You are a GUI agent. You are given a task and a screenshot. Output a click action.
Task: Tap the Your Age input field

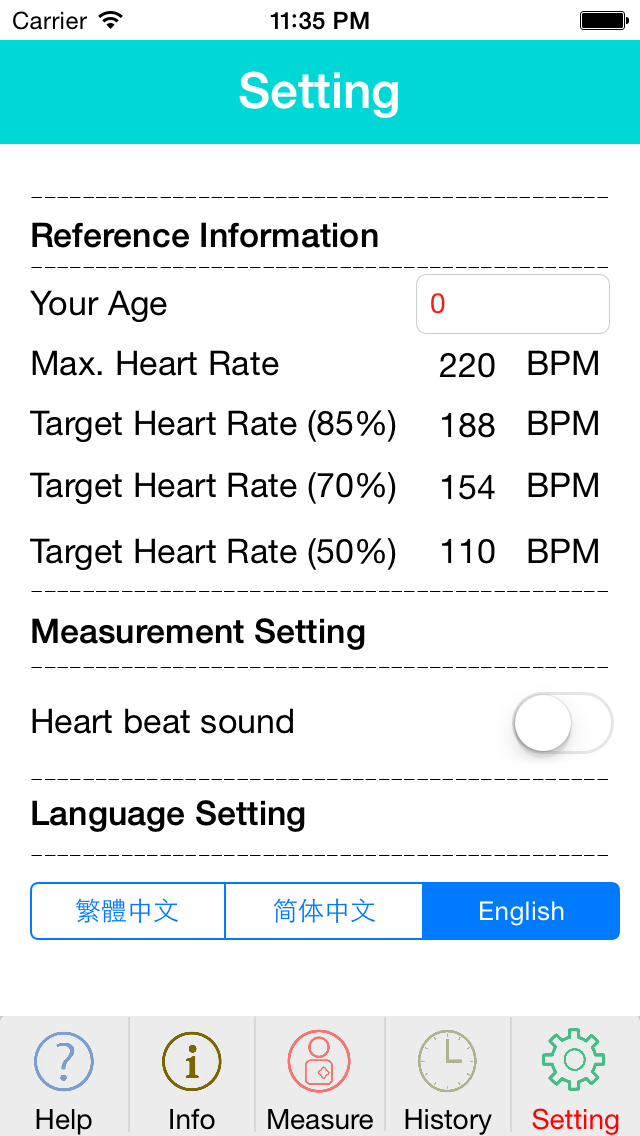[512, 304]
